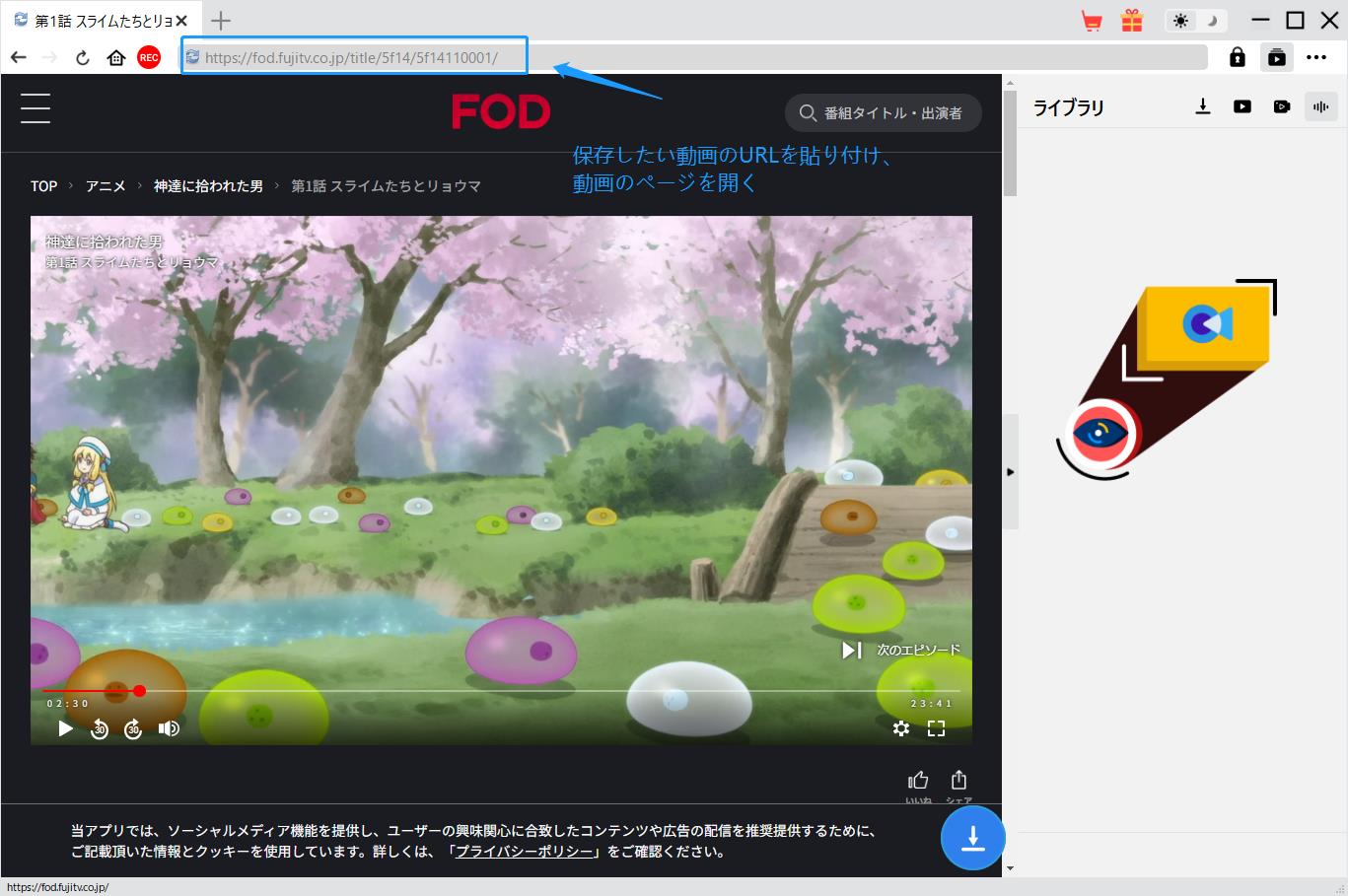Image resolution: width=1348 pixels, height=896 pixels.
Task: Open the video library toolbar icon
Action: (x=1277, y=57)
